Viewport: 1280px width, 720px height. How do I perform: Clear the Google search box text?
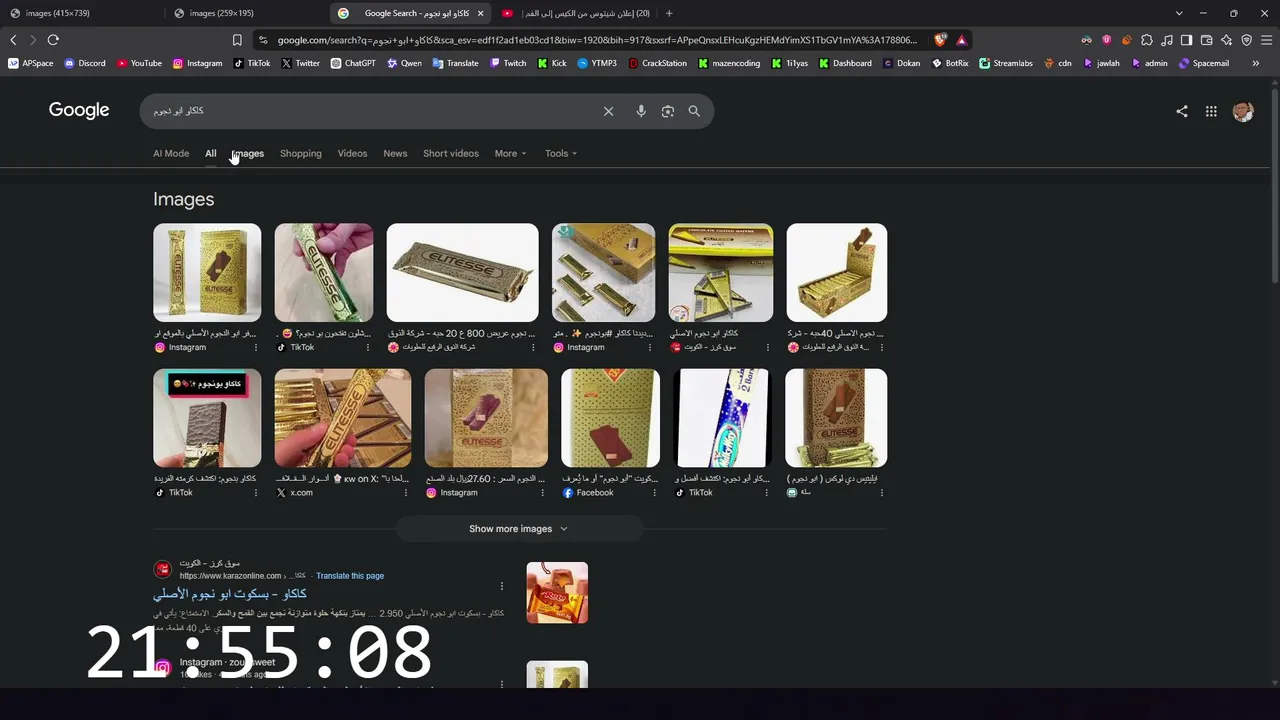point(608,111)
